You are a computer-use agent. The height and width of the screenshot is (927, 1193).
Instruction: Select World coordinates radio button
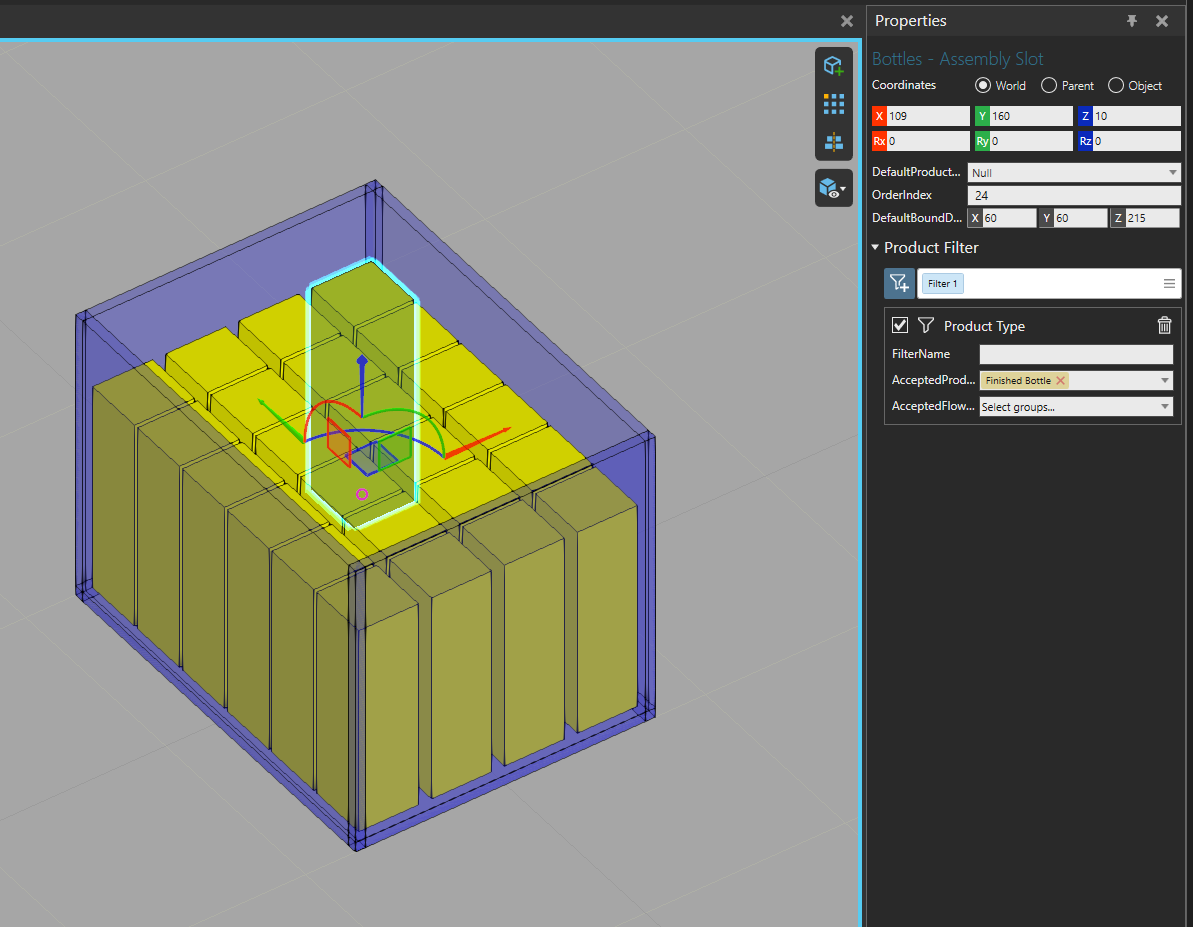[x=982, y=86]
